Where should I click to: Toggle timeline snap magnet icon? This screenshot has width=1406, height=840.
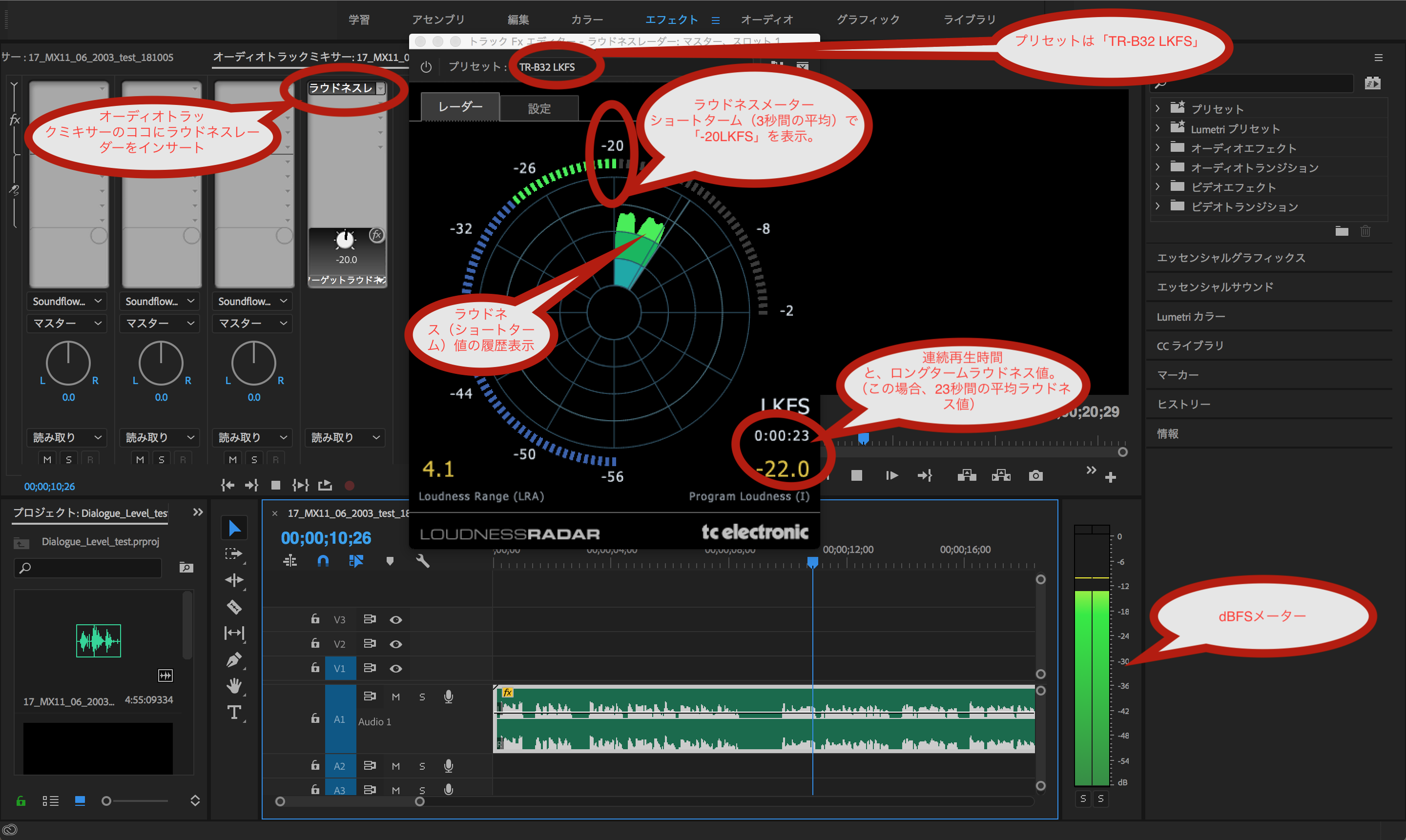[x=323, y=561]
